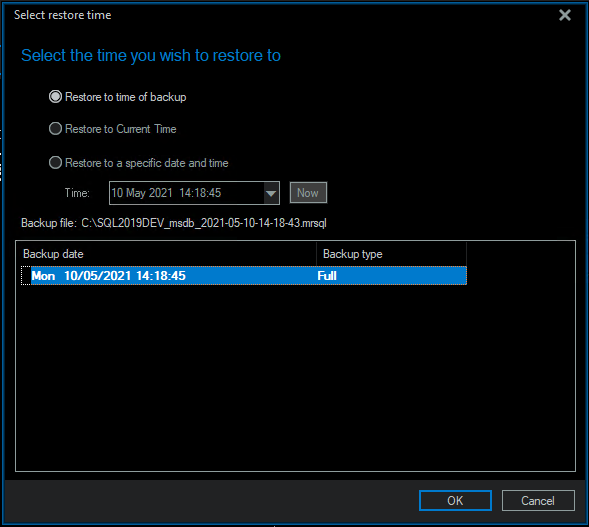Viewport: 589px width, 527px height.
Task: Click the 14:18:45 clock portion of Time
Action: (x=200, y=193)
